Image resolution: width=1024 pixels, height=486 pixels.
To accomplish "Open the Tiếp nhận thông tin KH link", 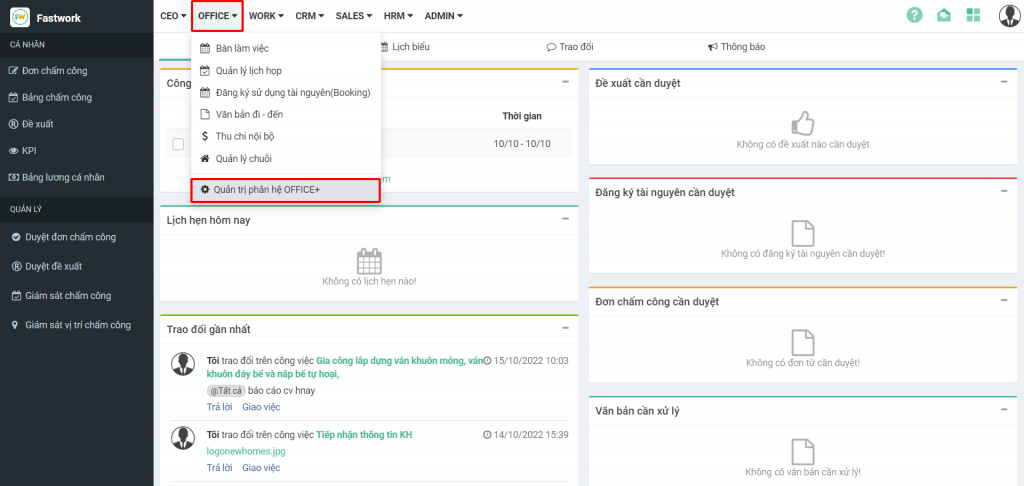I will 364,435.
